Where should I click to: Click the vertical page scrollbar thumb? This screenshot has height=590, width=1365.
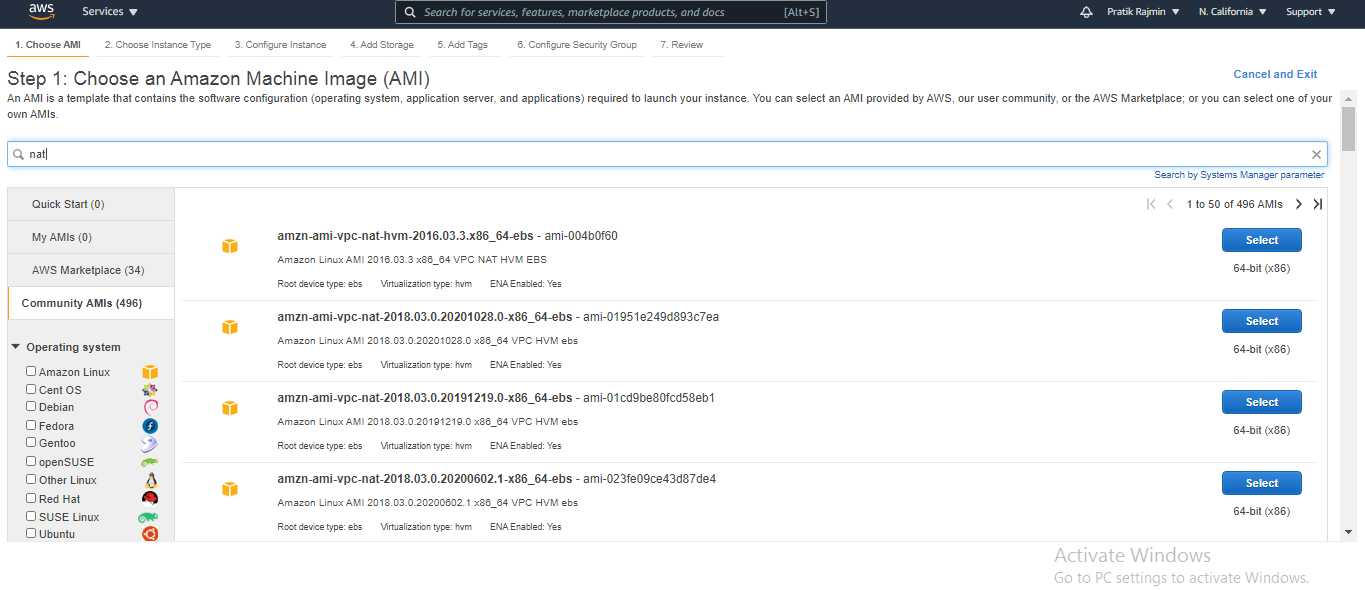(1348, 129)
